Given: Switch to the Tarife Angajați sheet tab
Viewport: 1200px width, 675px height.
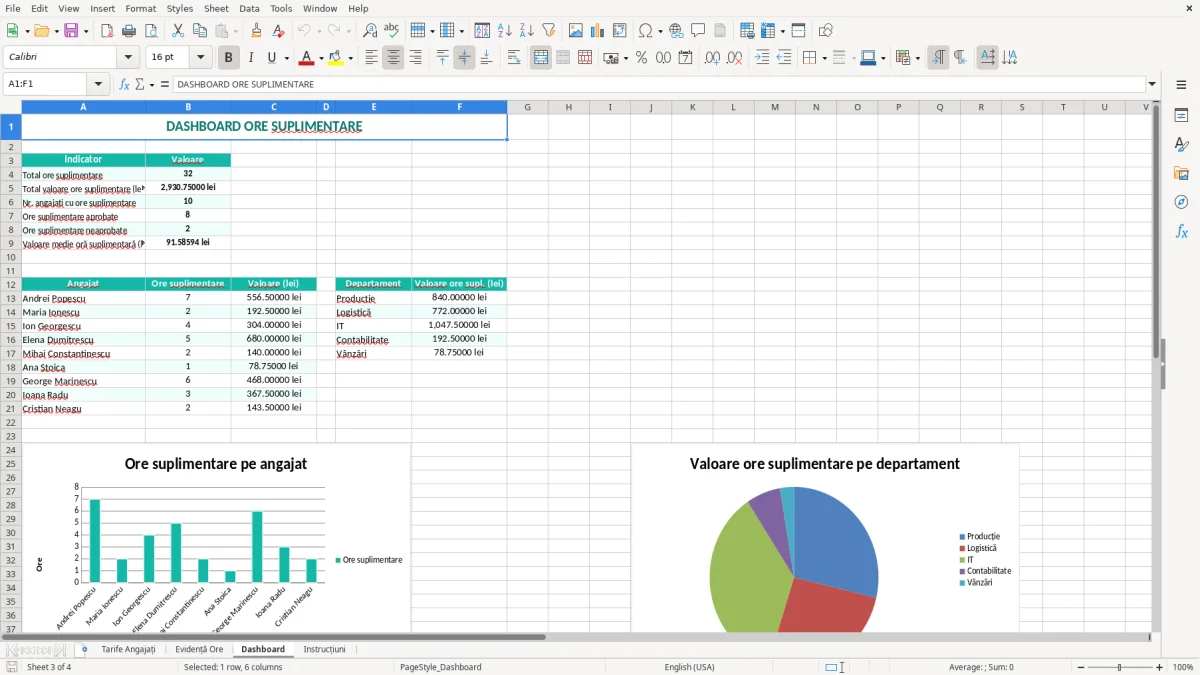Looking at the screenshot, I should point(128,649).
